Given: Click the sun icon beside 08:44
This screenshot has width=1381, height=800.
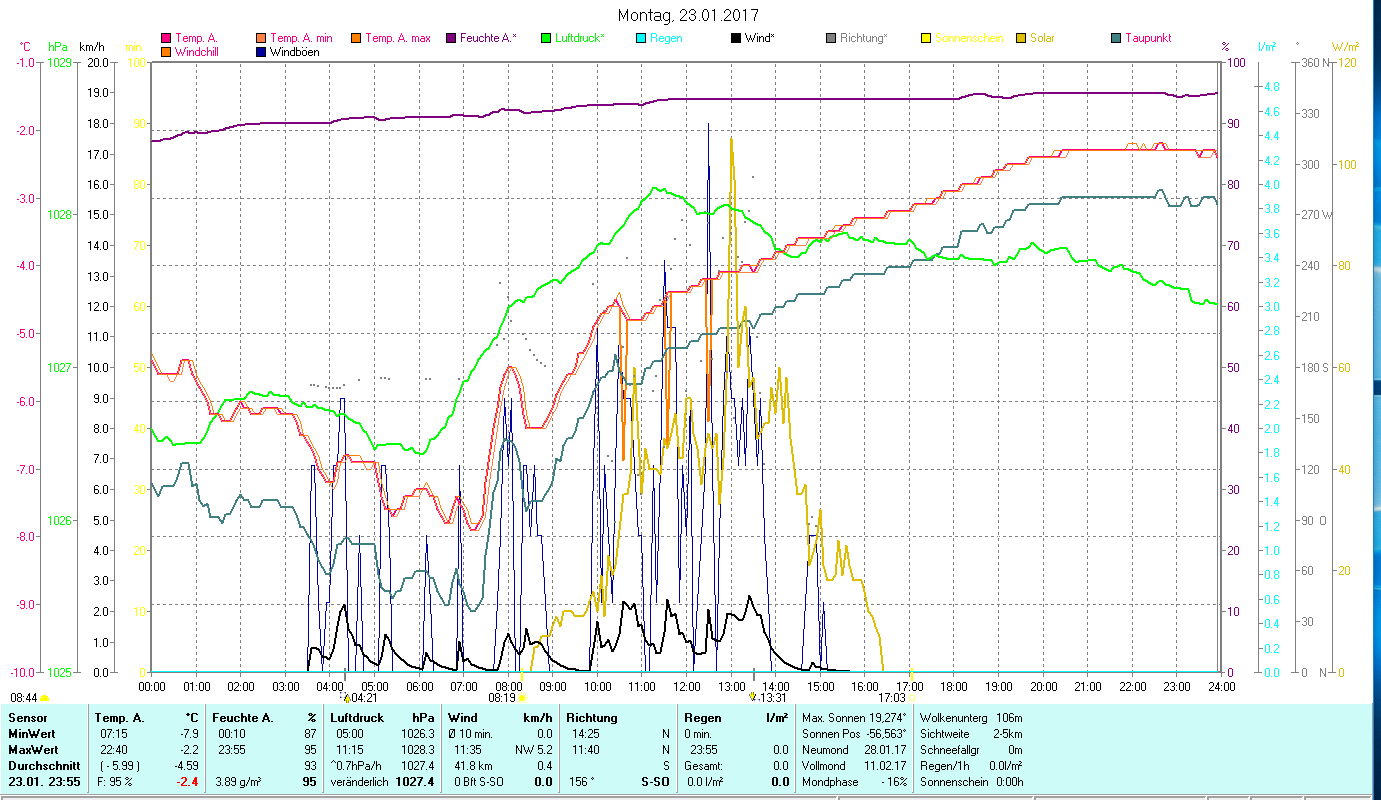Looking at the screenshot, I should (x=44, y=698).
